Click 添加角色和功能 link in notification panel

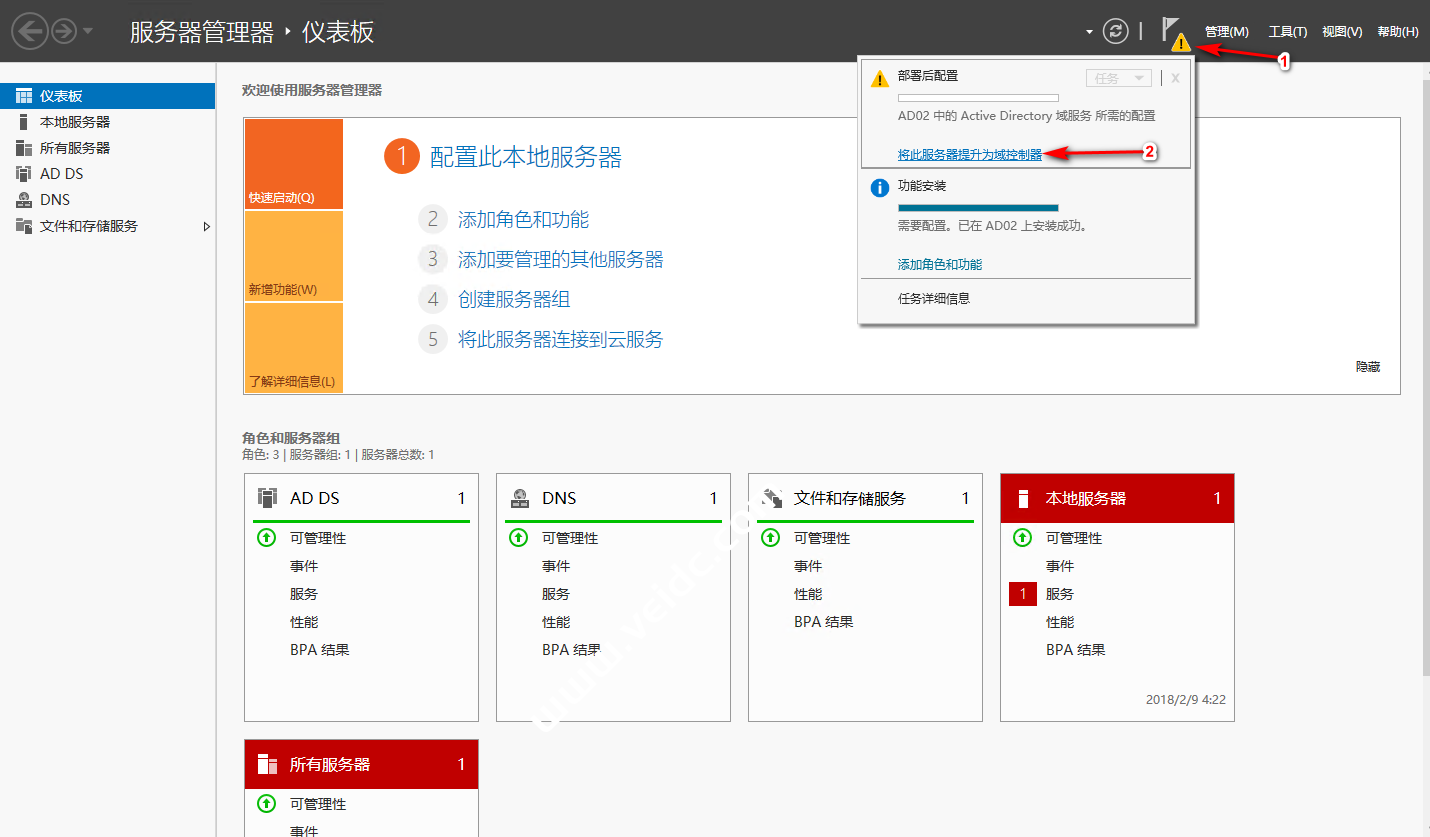click(x=939, y=265)
